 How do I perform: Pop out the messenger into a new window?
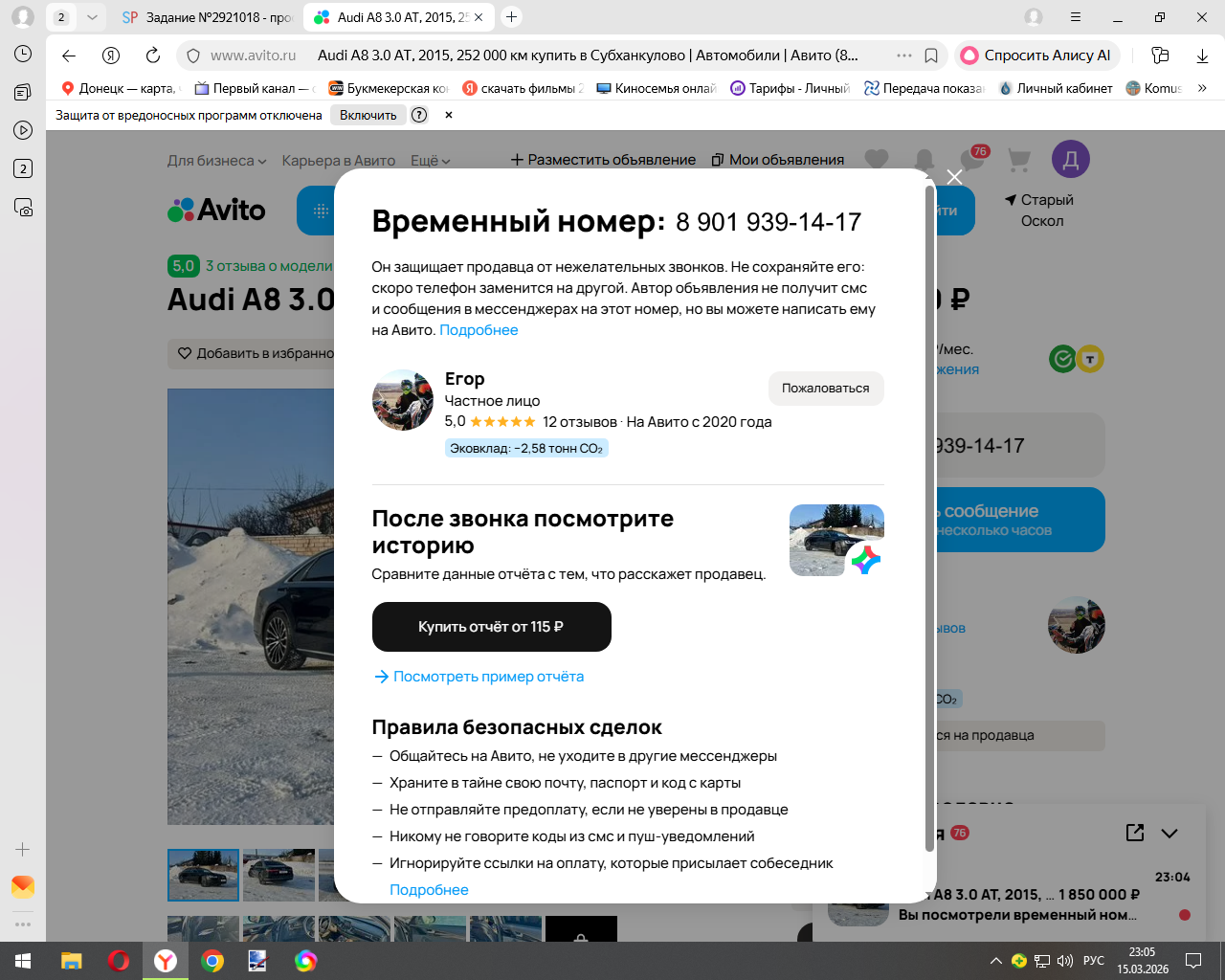click(x=1135, y=833)
